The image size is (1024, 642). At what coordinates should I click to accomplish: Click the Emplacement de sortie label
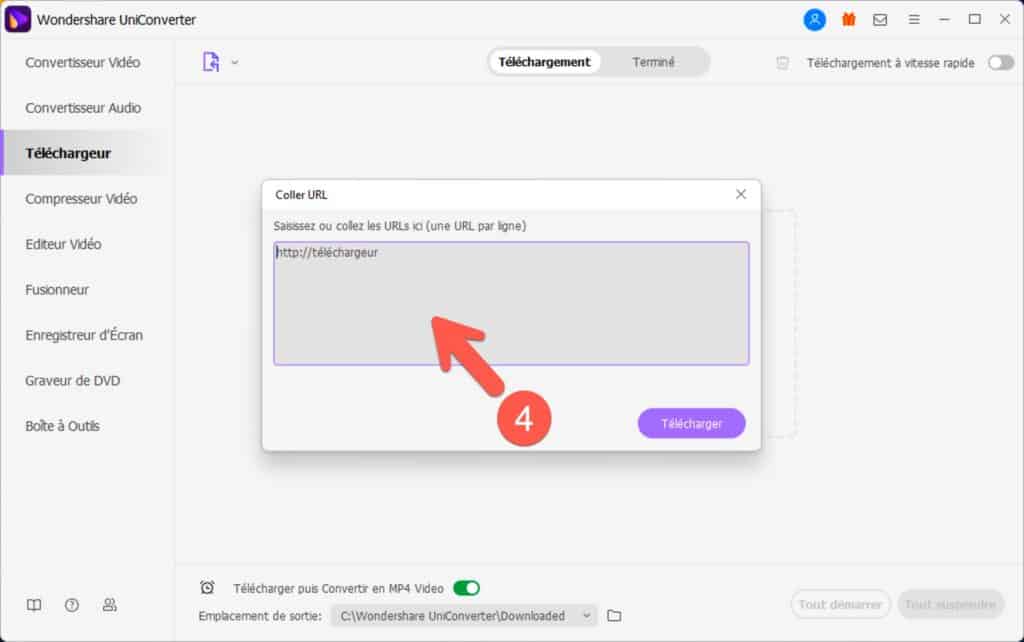[260, 616]
